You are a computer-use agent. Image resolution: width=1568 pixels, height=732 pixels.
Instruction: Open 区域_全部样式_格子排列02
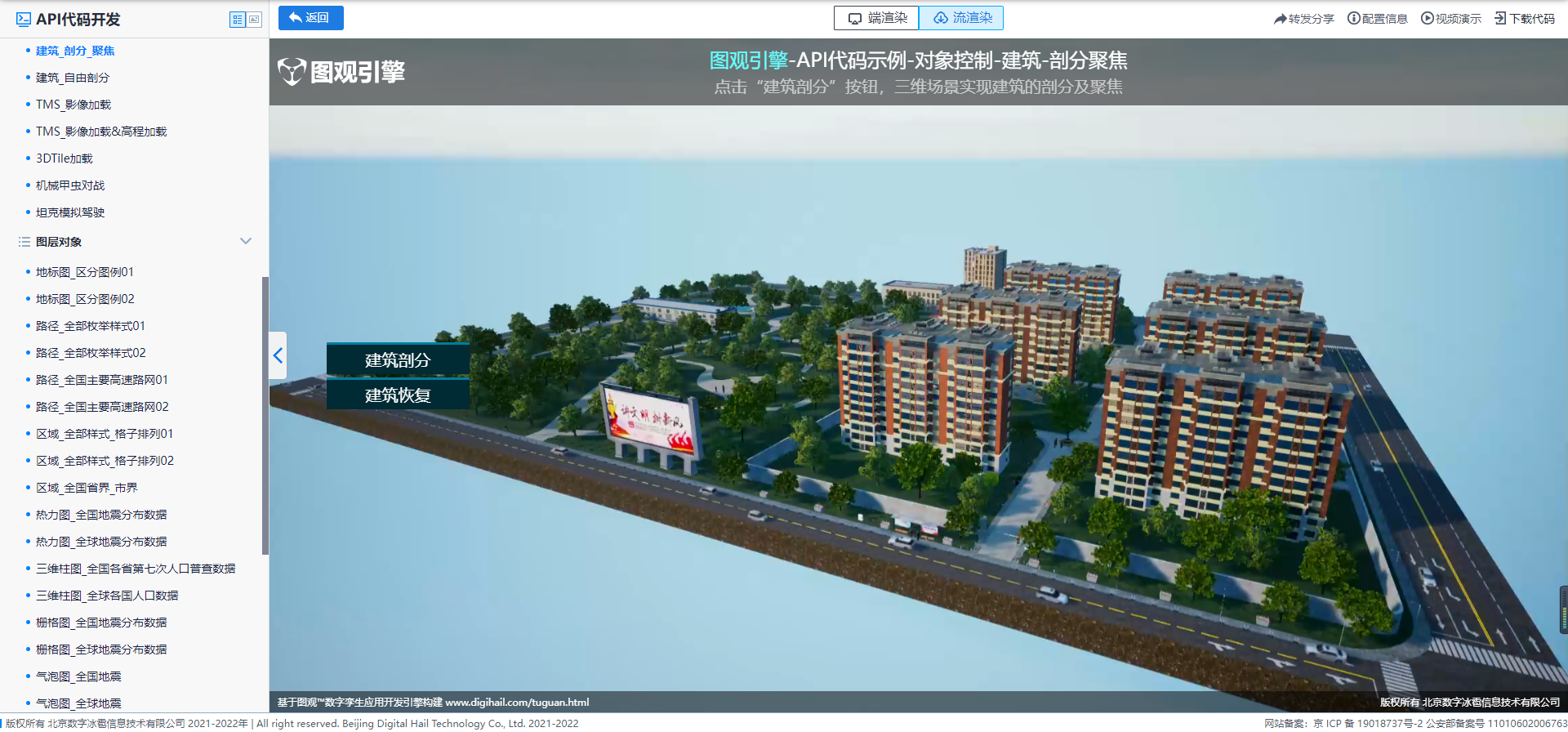tap(105, 461)
